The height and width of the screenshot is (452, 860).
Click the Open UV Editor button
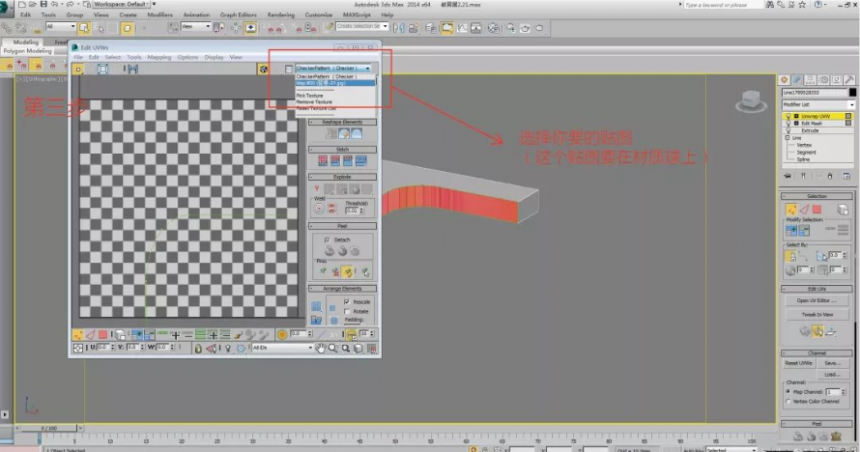point(817,301)
